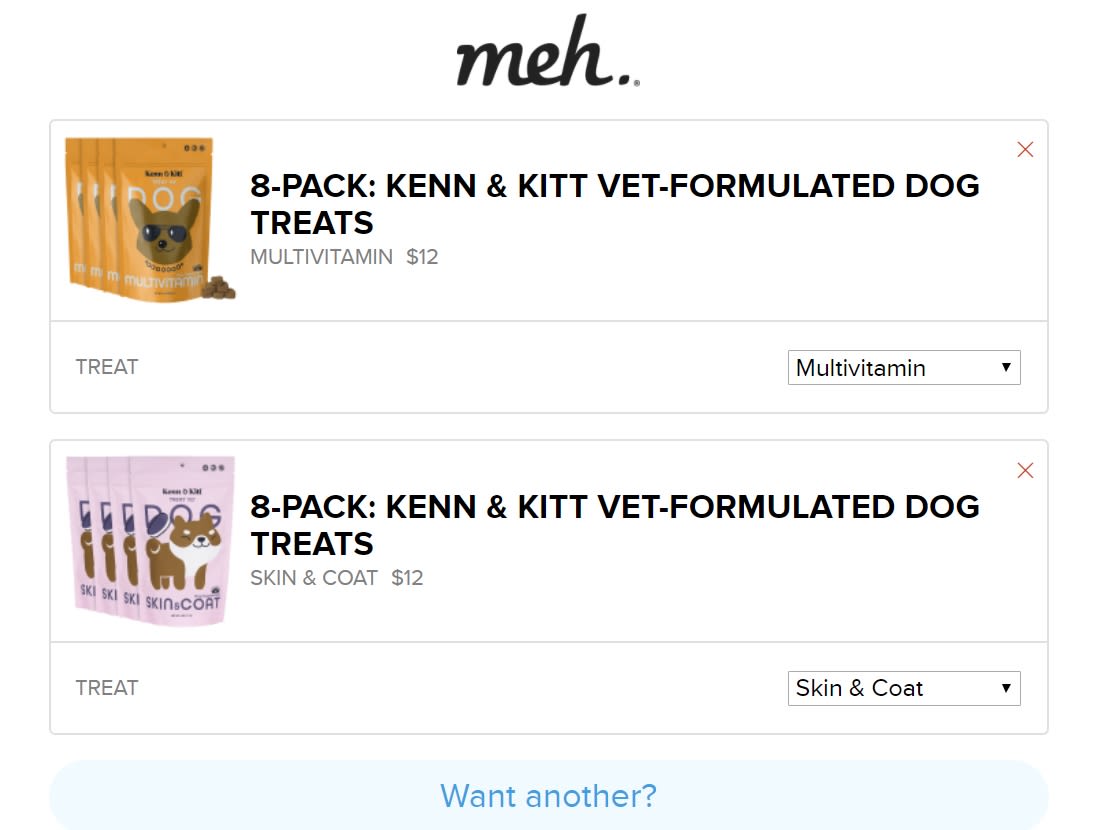Click the orange Multivitamin treats product image
Screen dimensions: 1095x830
[150, 220]
